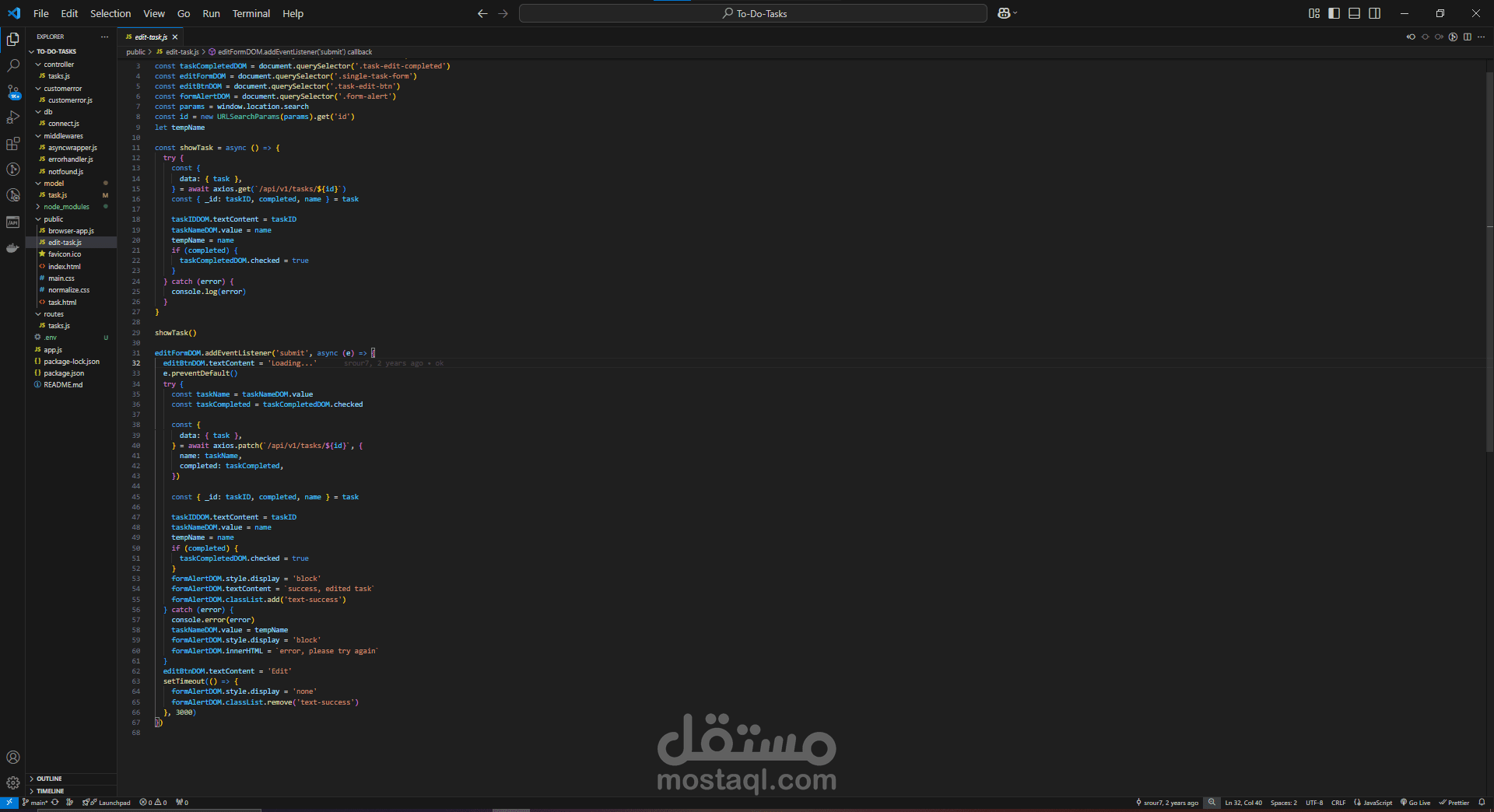Open the Accounts icon at the activity bar bottom
Viewport: 1494px width, 812px height.
[x=12, y=758]
